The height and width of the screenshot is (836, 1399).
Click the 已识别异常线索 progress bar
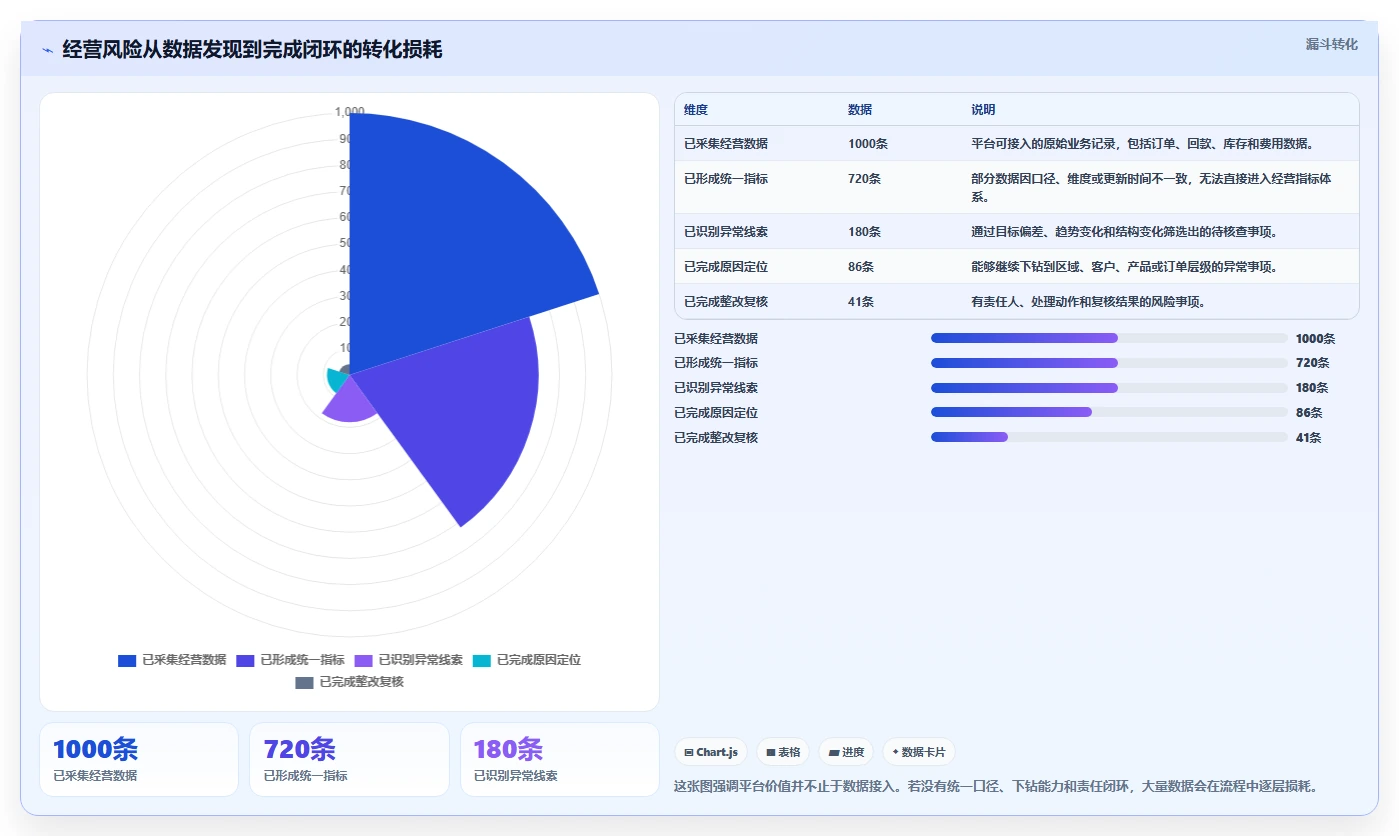[x=1109, y=388]
